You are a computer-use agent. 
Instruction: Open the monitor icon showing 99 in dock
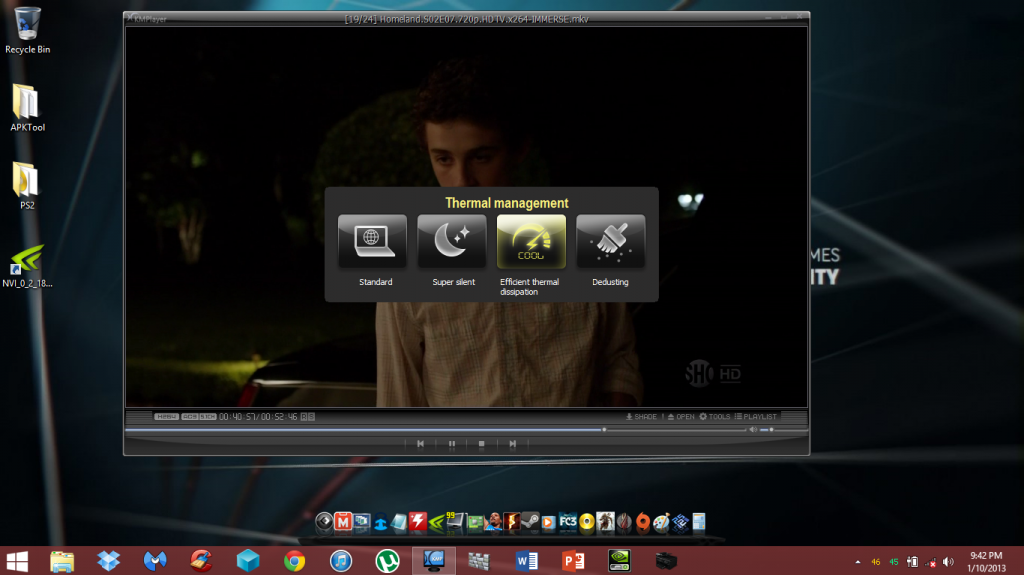tap(455, 521)
